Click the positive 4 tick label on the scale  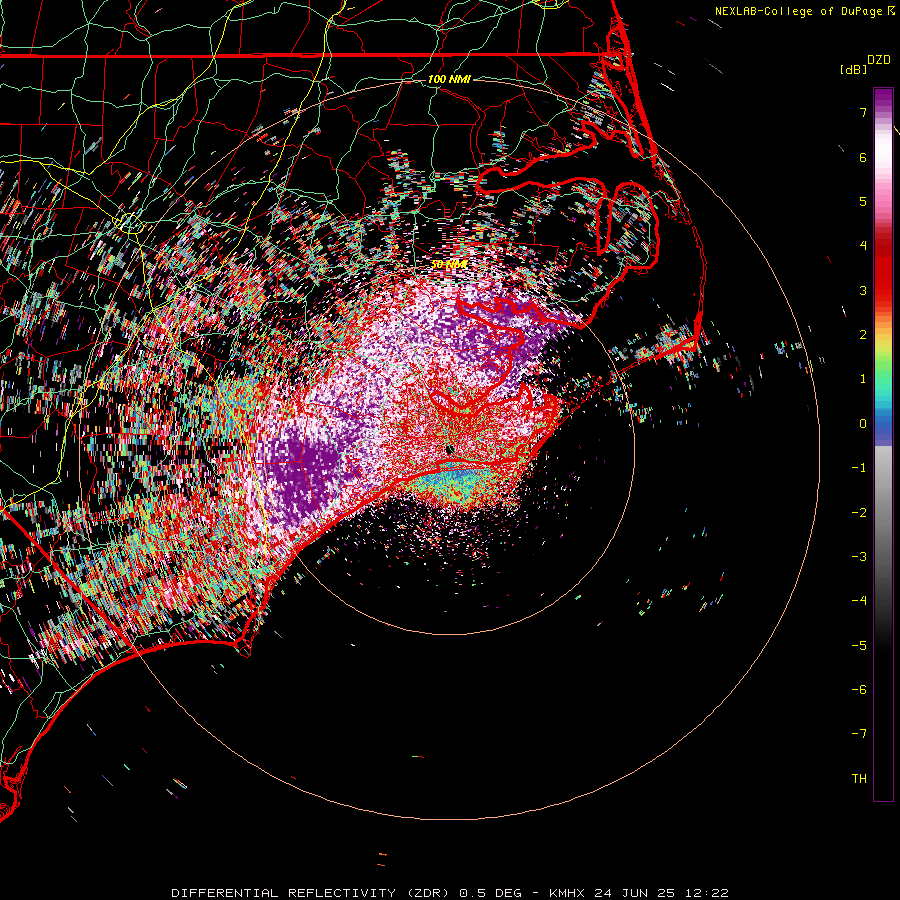click(863, 246)
